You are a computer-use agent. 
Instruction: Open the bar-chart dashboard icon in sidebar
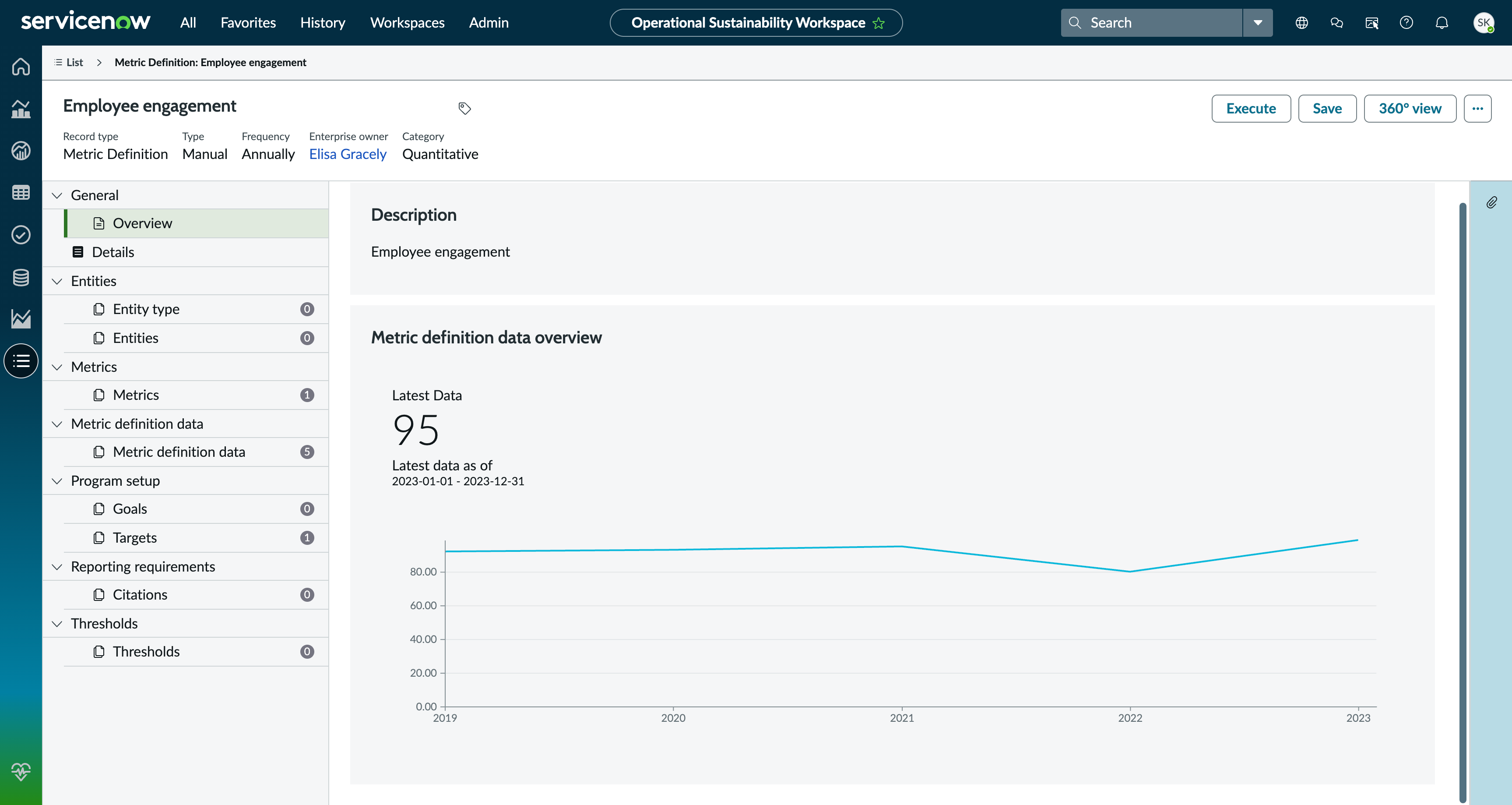[x=21, y=109]
